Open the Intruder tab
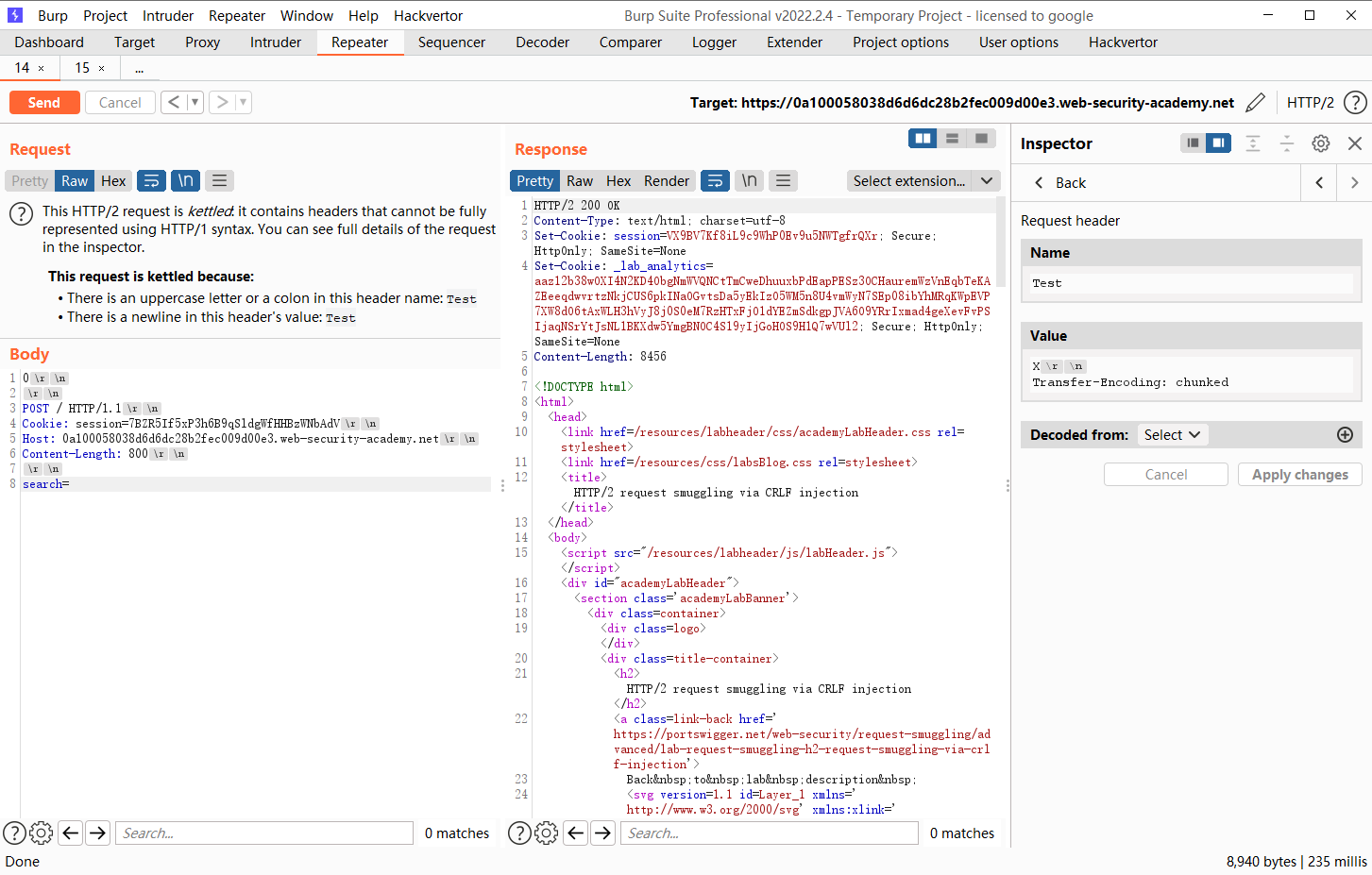This screenshot has height=875, width=1372. (276, 42)
